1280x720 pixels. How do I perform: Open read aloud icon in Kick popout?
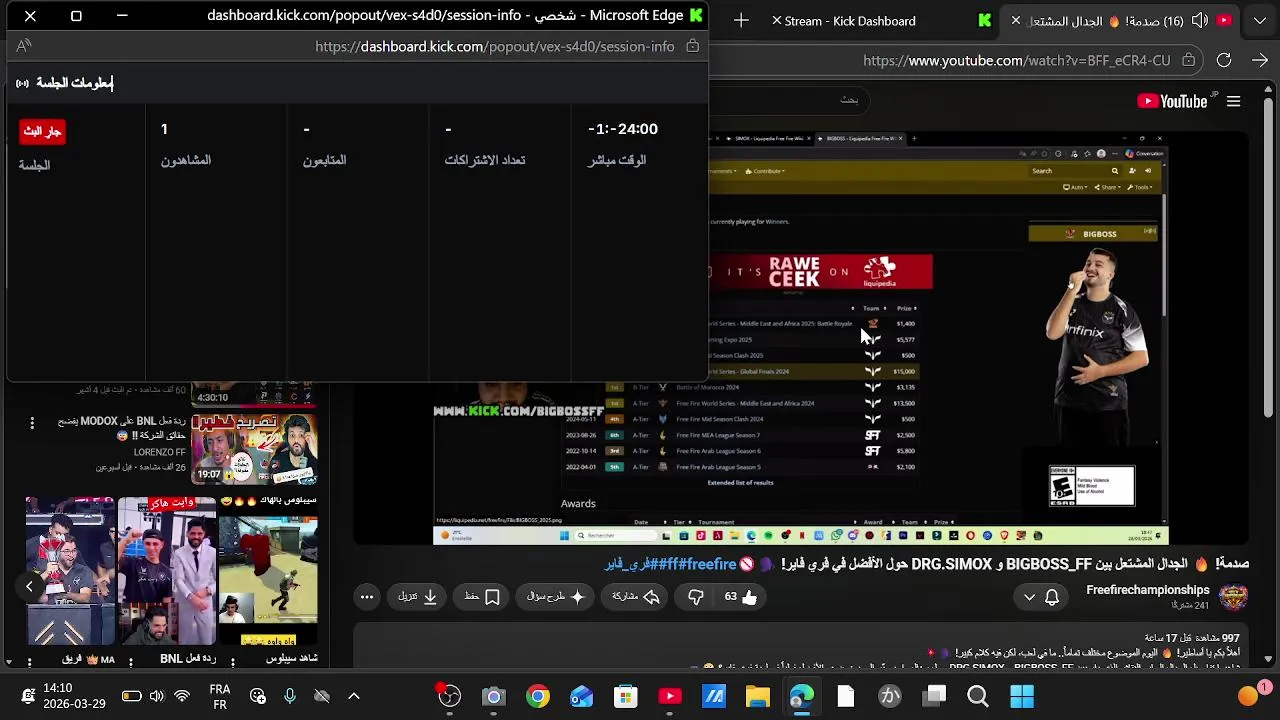[24, 46]
